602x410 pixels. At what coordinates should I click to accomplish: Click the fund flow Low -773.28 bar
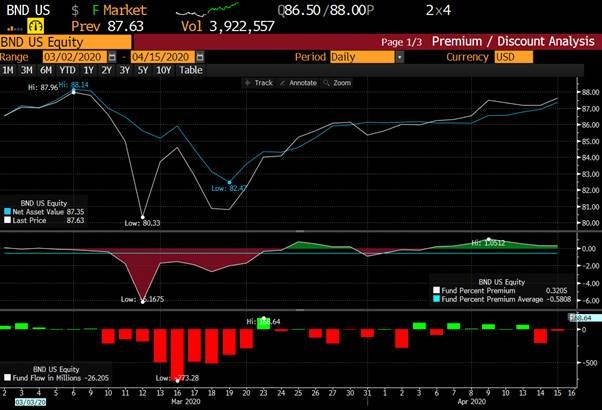click(x=177, y=355)
